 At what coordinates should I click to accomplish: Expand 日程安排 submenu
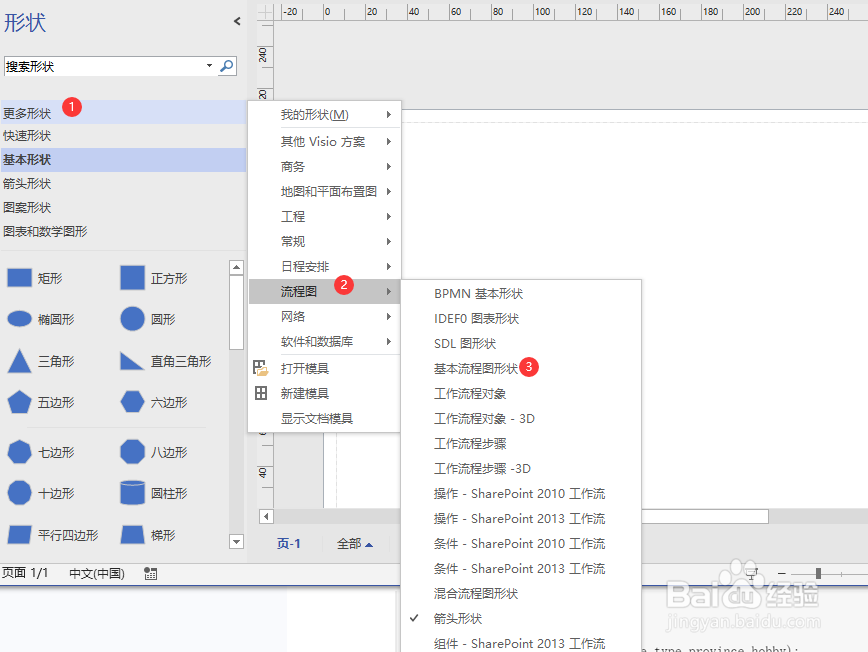pos(324,266)
